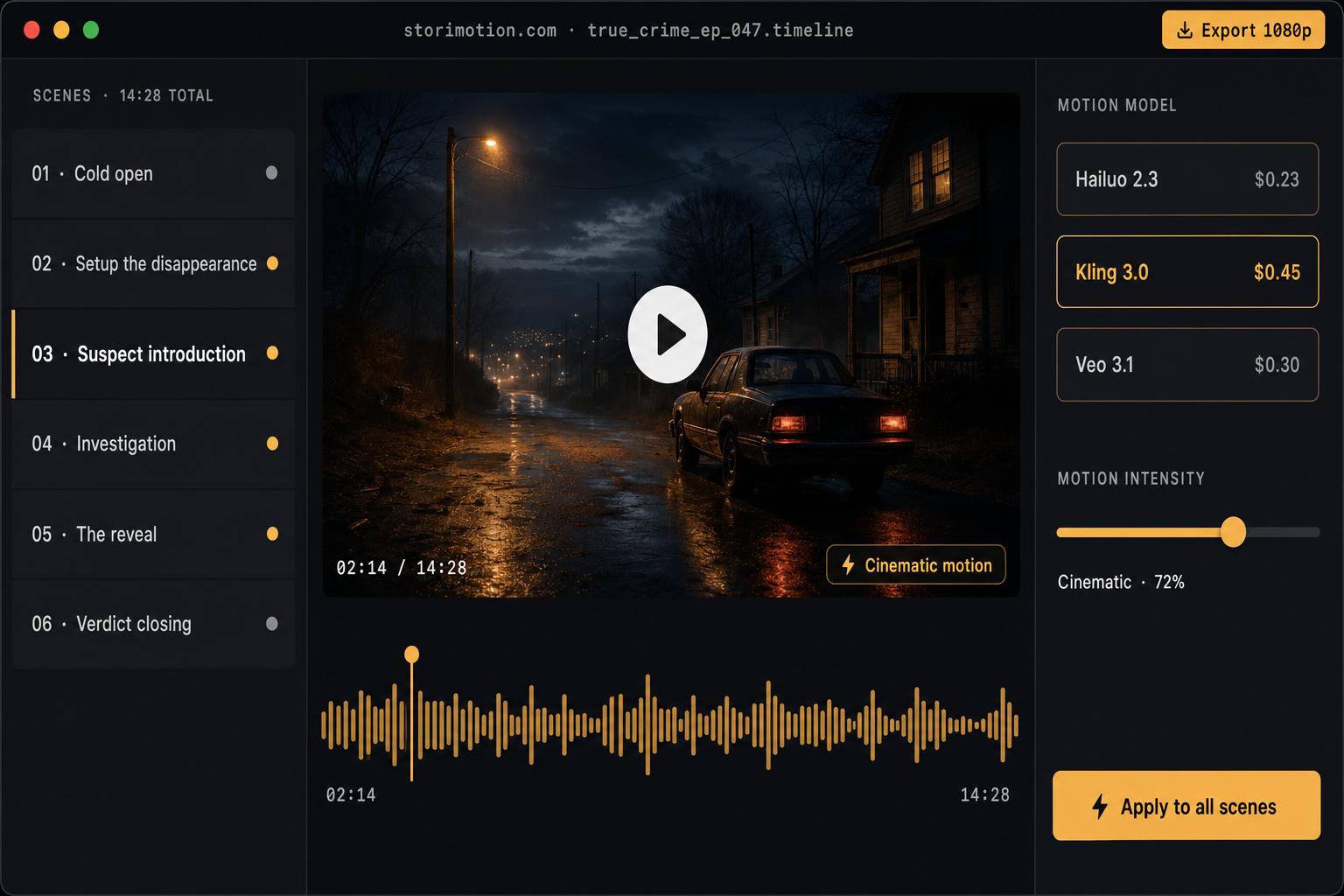
Task: Click the status dot for Suspect introduction
Action: (x=272, y=353)
